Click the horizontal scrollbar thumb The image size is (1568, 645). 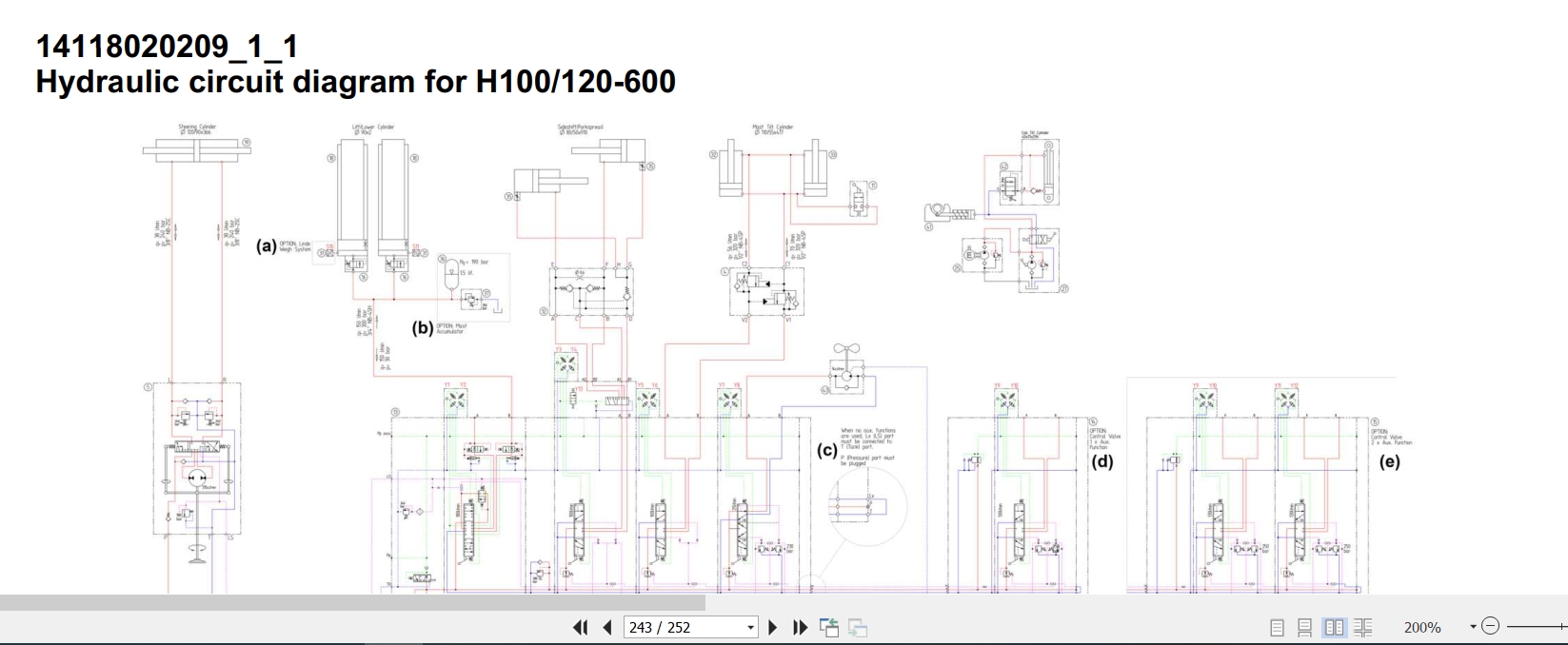[352, 603]
